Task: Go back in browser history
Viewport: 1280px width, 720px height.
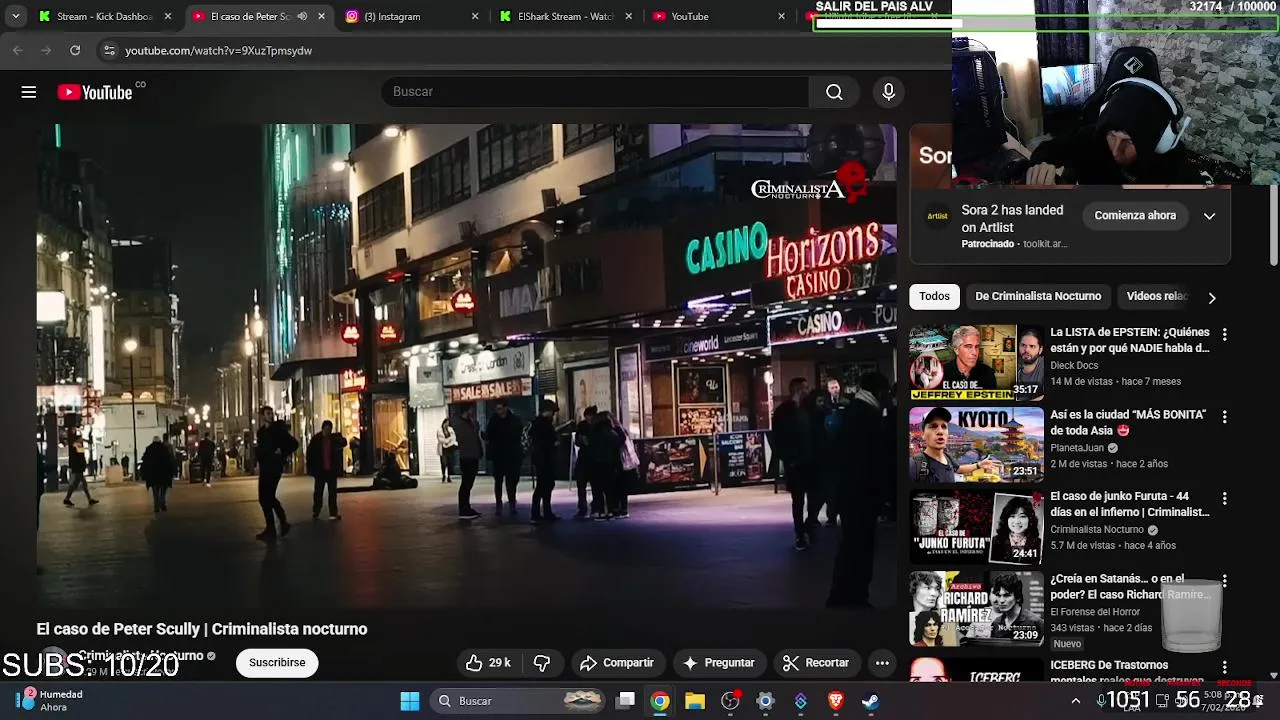Action: pos(18,50)
